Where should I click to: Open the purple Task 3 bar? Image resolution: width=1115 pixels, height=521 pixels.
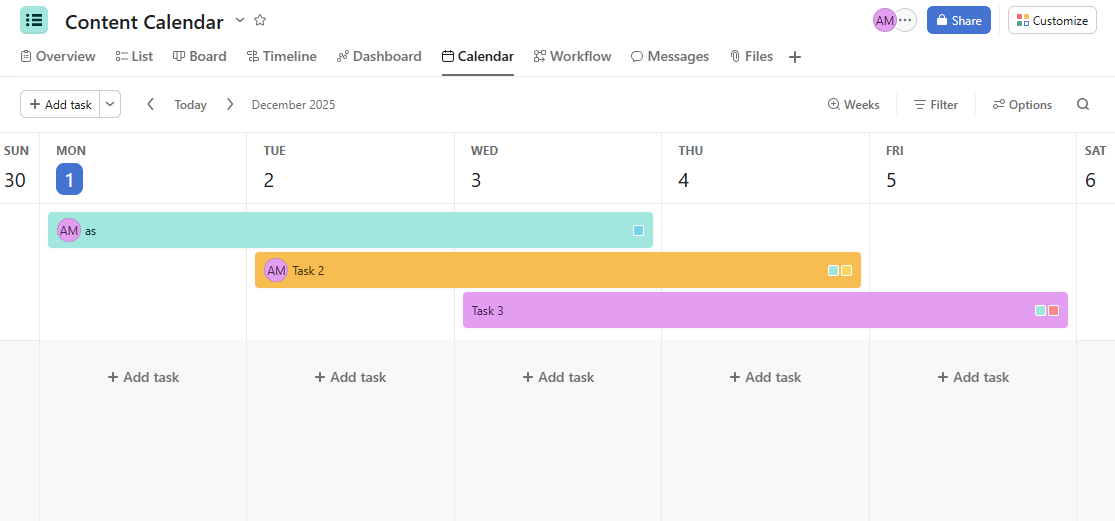(765, 310)
